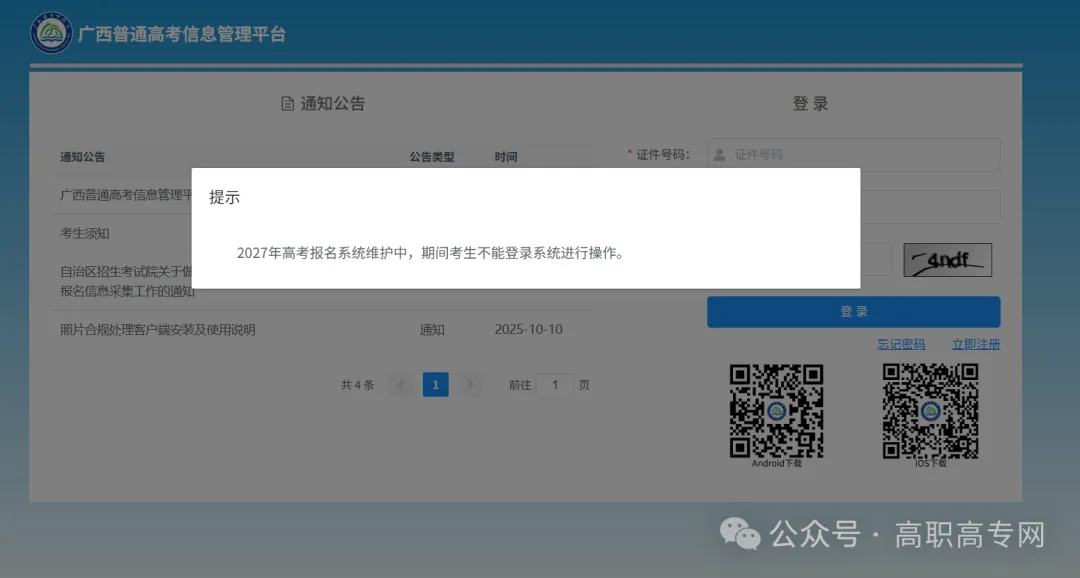Click the document icon beside 通知公告 heading
This screenshot has height=578, width=1080.
tap(287, 104)
